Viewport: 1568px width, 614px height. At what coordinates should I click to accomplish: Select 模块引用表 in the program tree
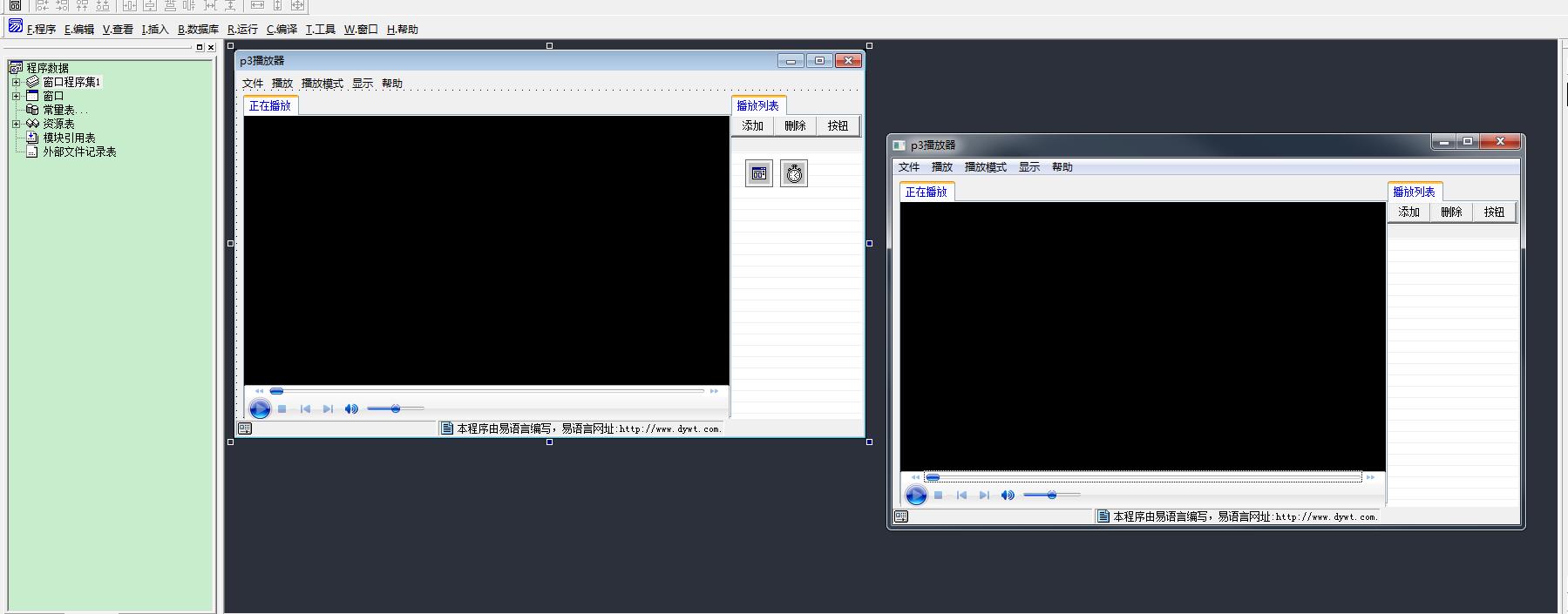(69, 138)
